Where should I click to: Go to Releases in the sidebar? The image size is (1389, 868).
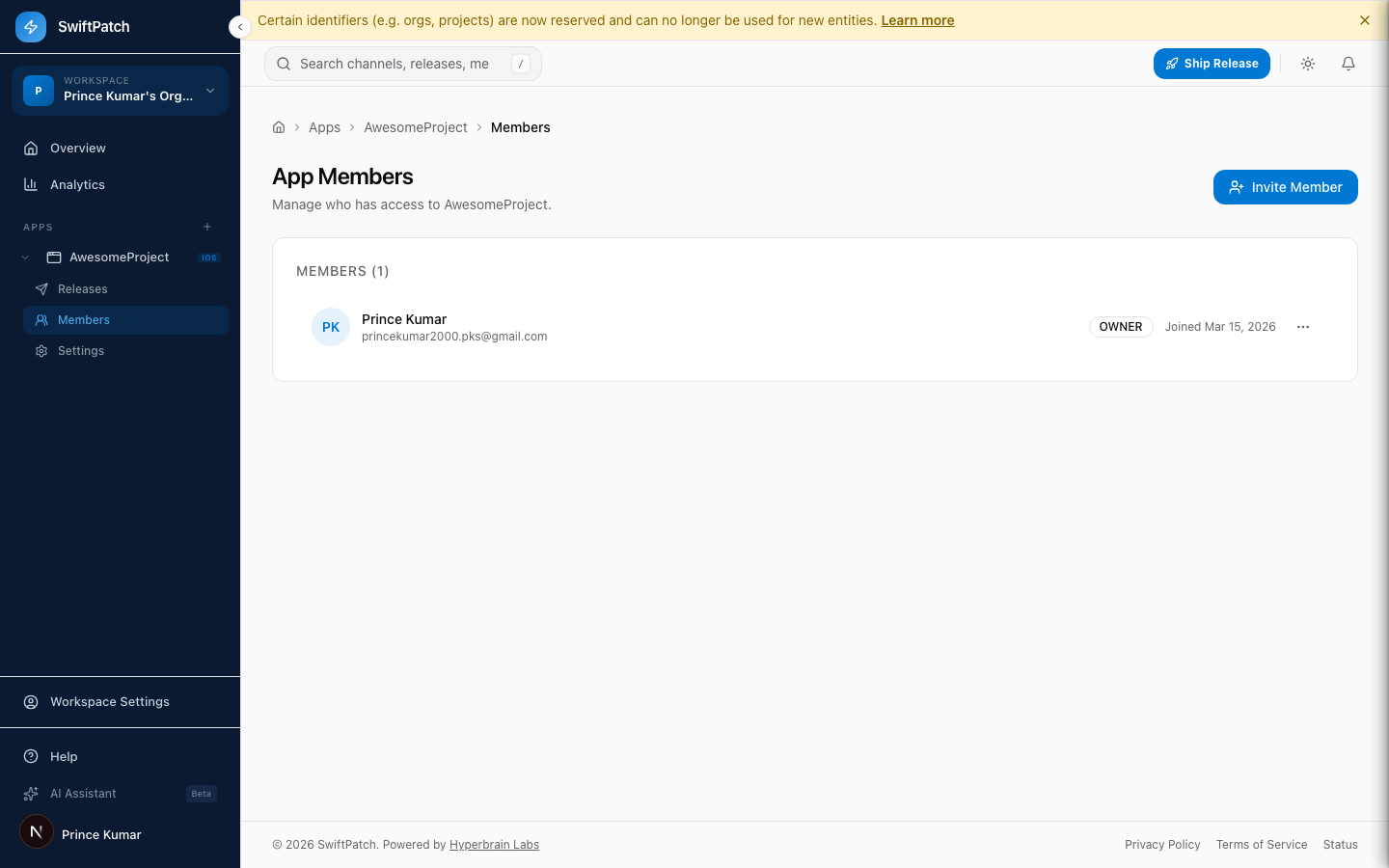pyautogui.click(x=83, y=289)
